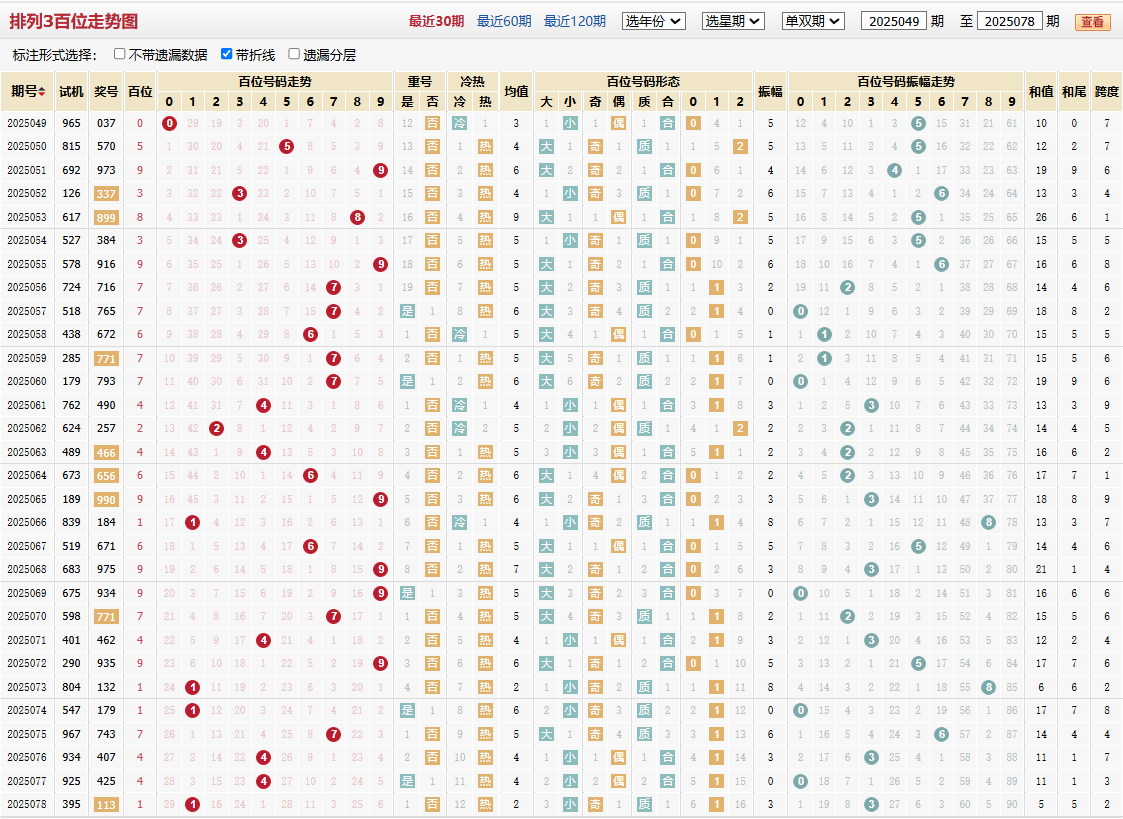This screenshot has height=819, width=1123.
Task: Click the 查看 button
Action: [1092, 21]
